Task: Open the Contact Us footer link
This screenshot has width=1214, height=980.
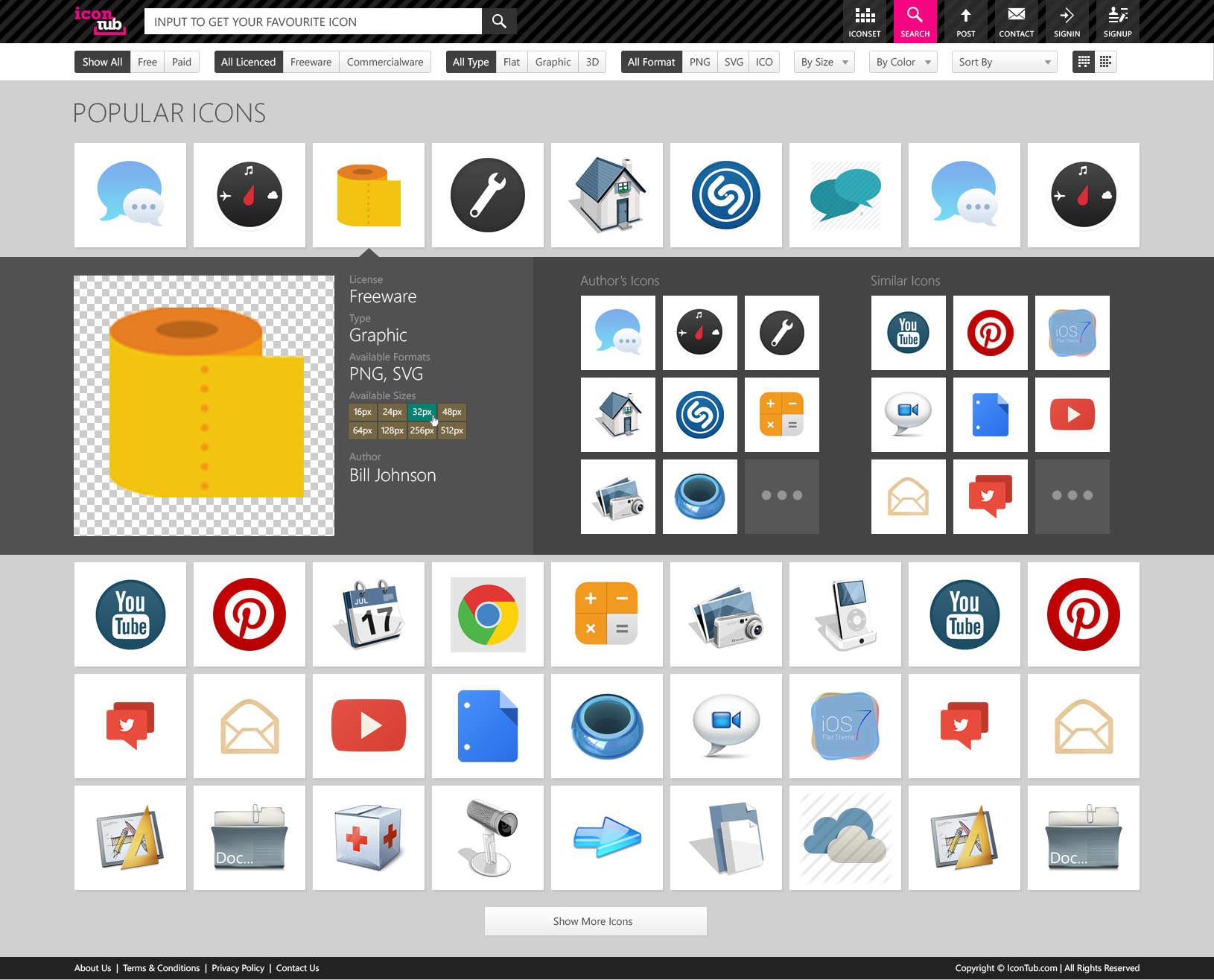Action: pyautogui.click(x=298, y=968)
